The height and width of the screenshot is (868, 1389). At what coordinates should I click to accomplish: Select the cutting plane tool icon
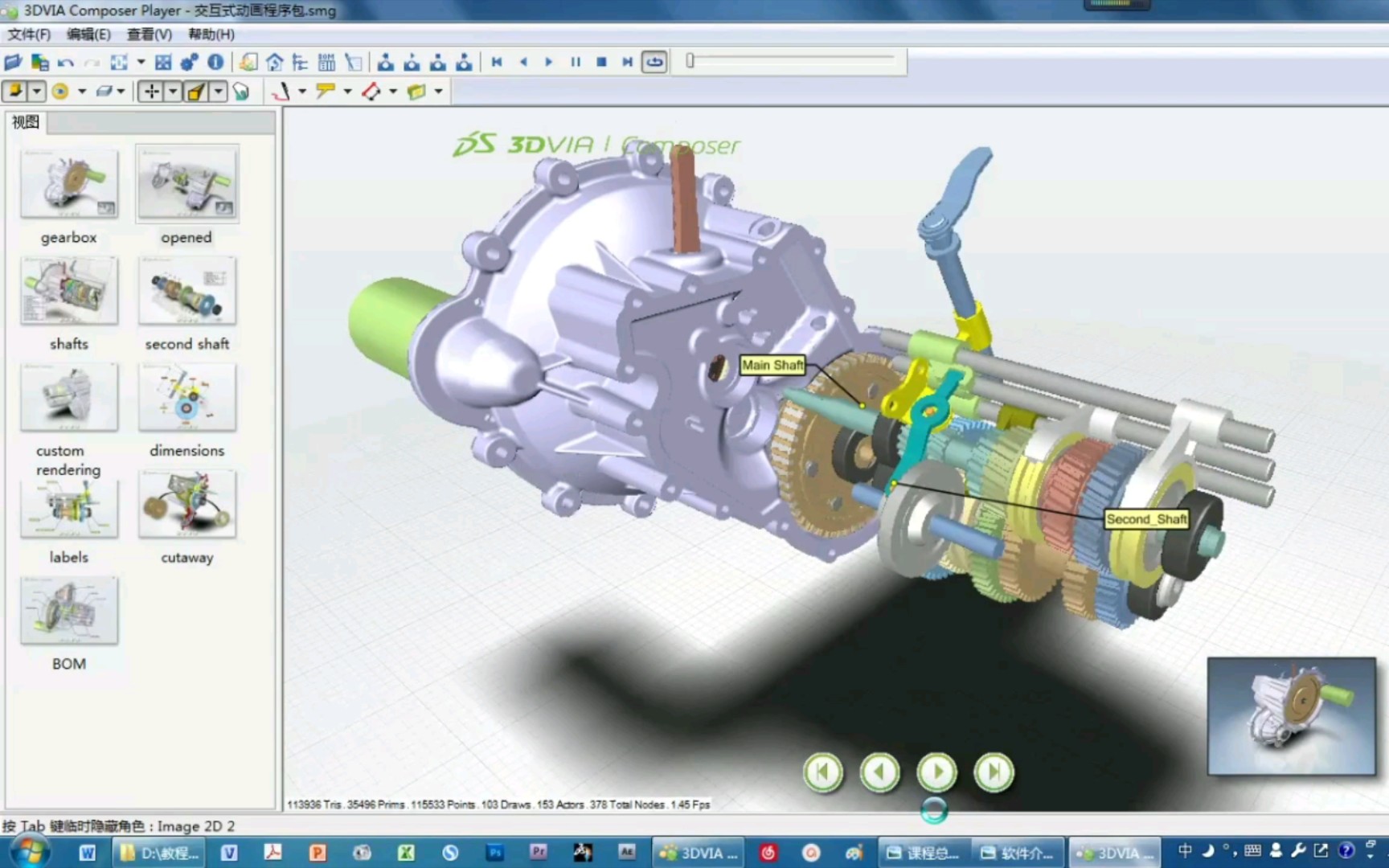[x=416, y=92]
